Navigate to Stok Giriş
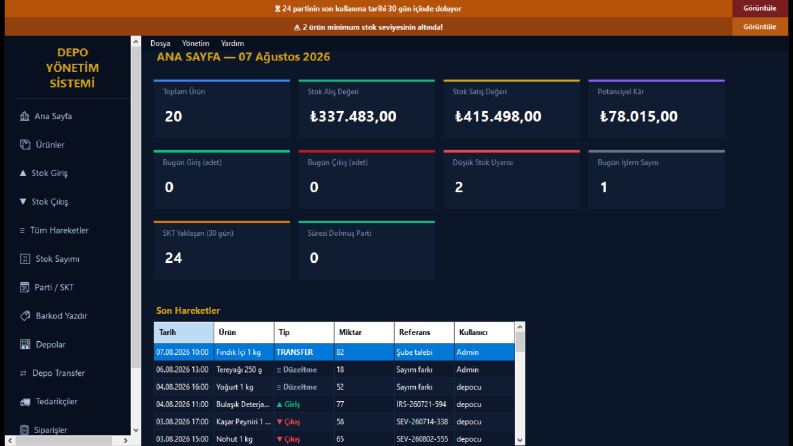Image resolution: width=793 pixels, height=446 pixels. click(x=50, y=173)
